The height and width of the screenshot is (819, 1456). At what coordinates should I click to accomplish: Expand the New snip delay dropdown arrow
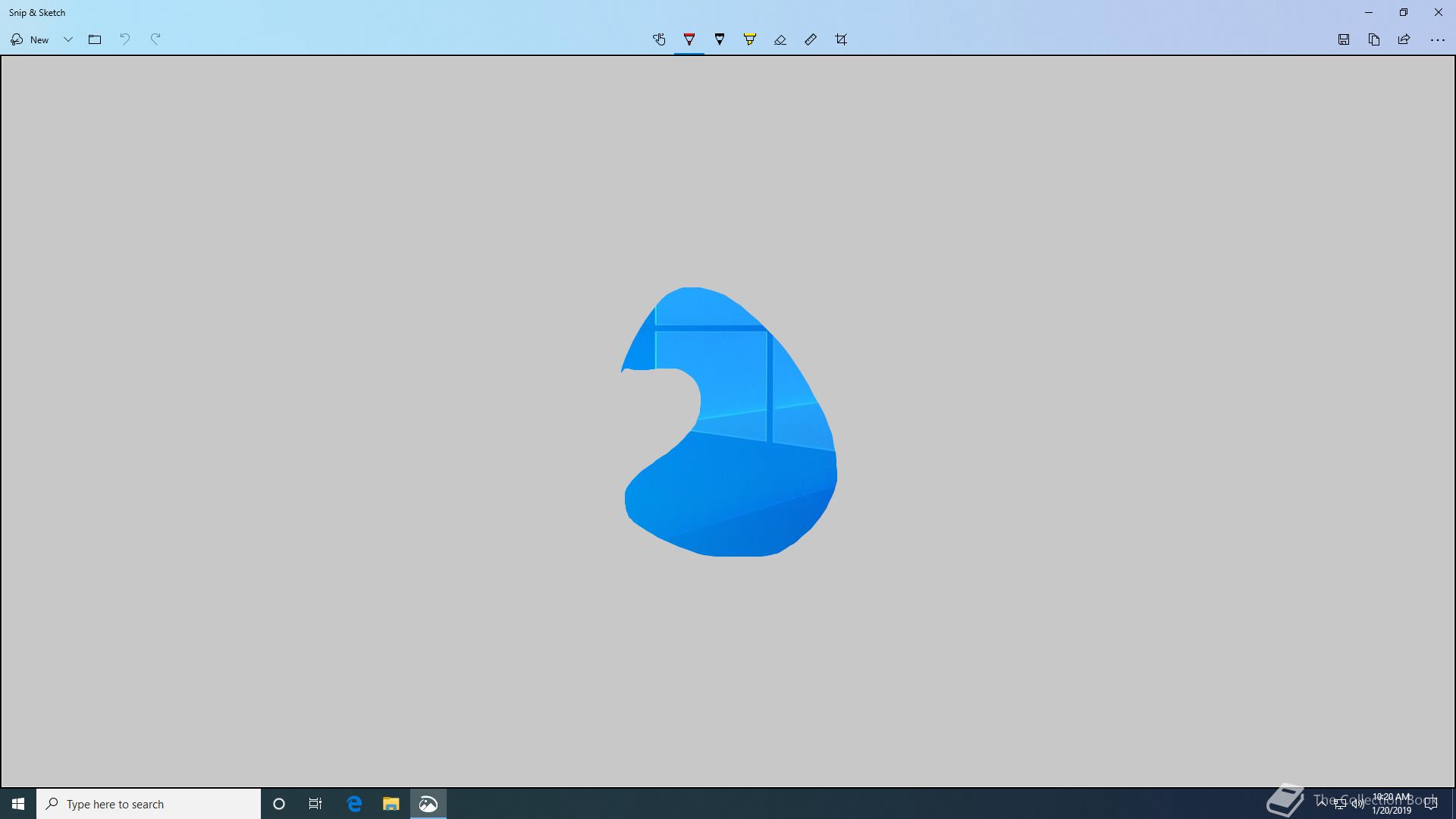(x=68, y=39)
